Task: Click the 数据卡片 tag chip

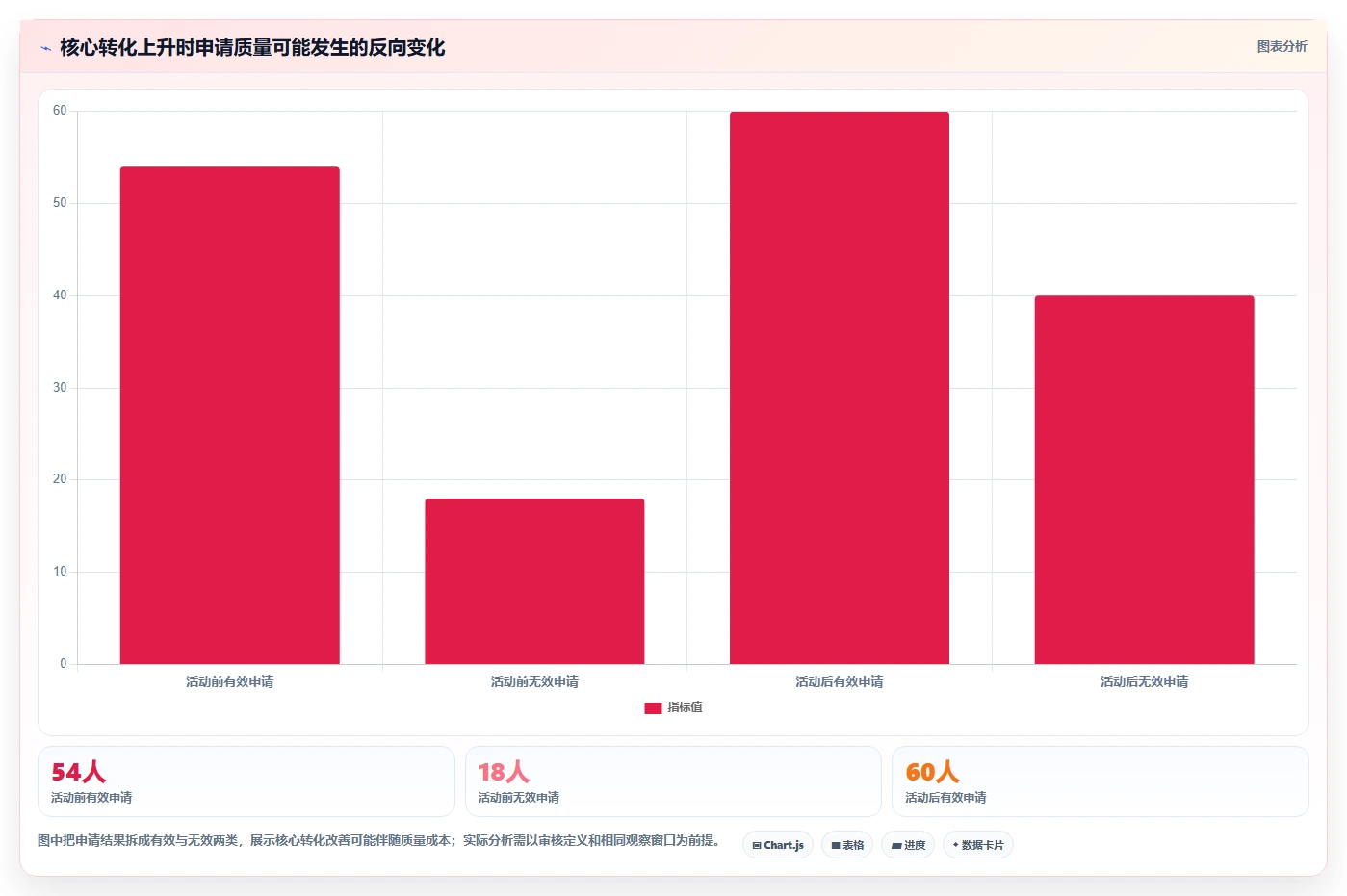Action: [978, 845]
